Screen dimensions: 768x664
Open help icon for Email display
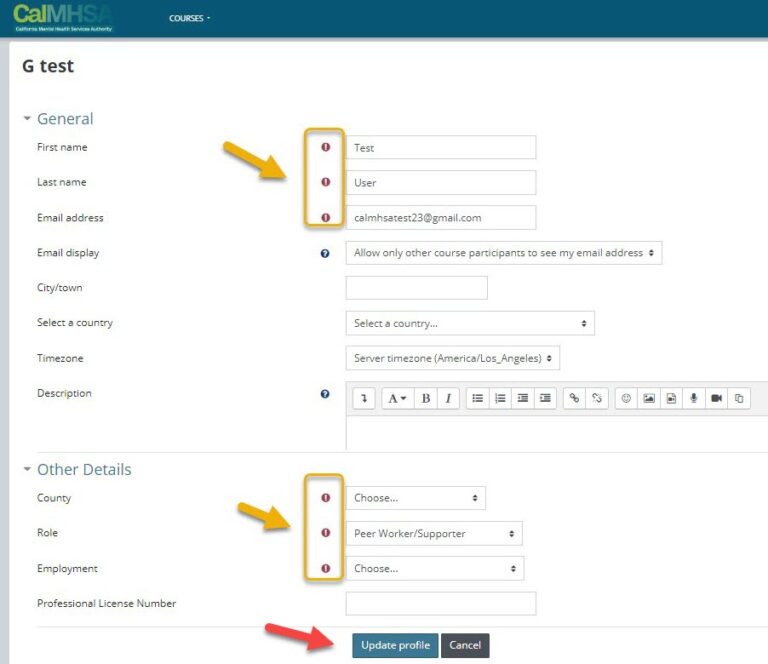pyautogui.click(x=325, y=253)
